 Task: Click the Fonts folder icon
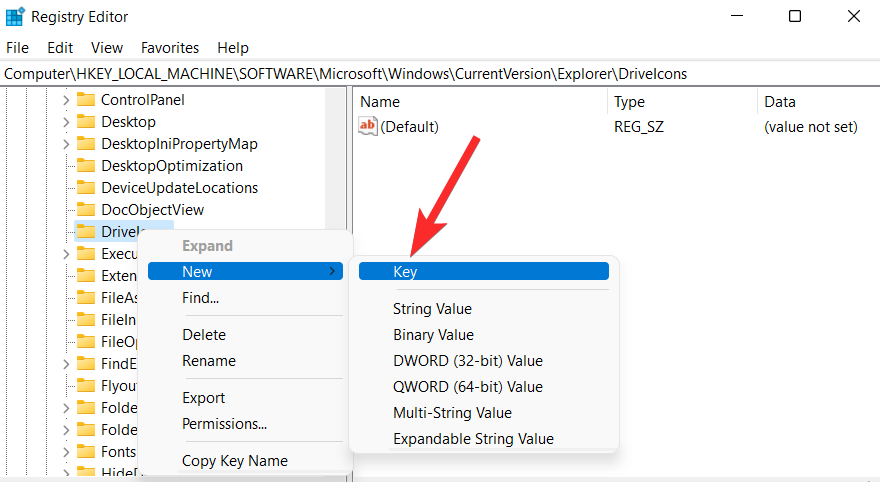click(86, 451)
